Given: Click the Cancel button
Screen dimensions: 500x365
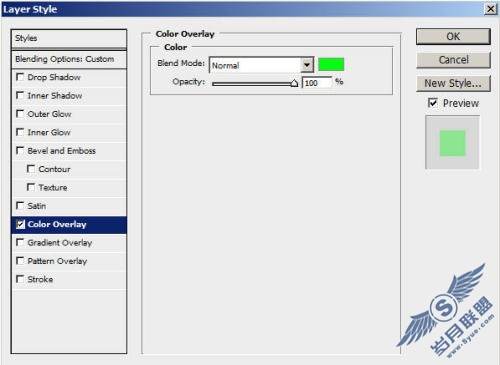Looking at the screenshot, I should [453, 60].
